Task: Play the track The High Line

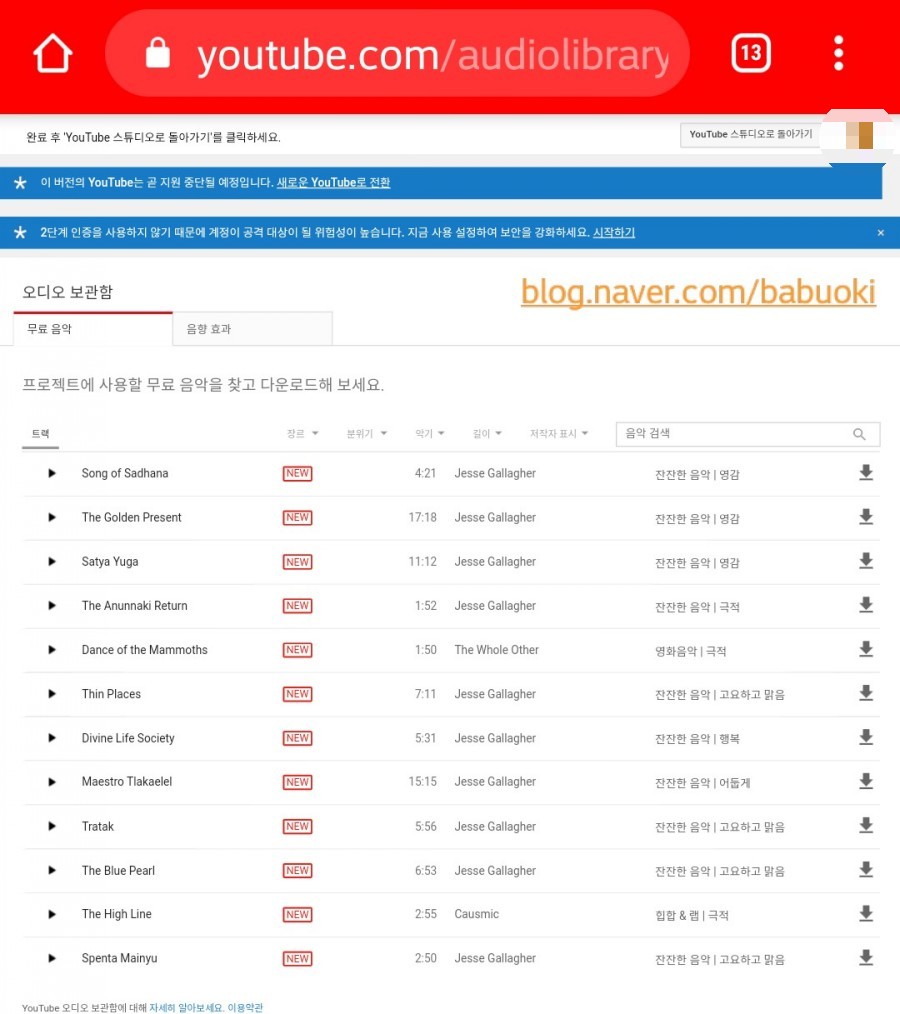Action: (52, 914)
